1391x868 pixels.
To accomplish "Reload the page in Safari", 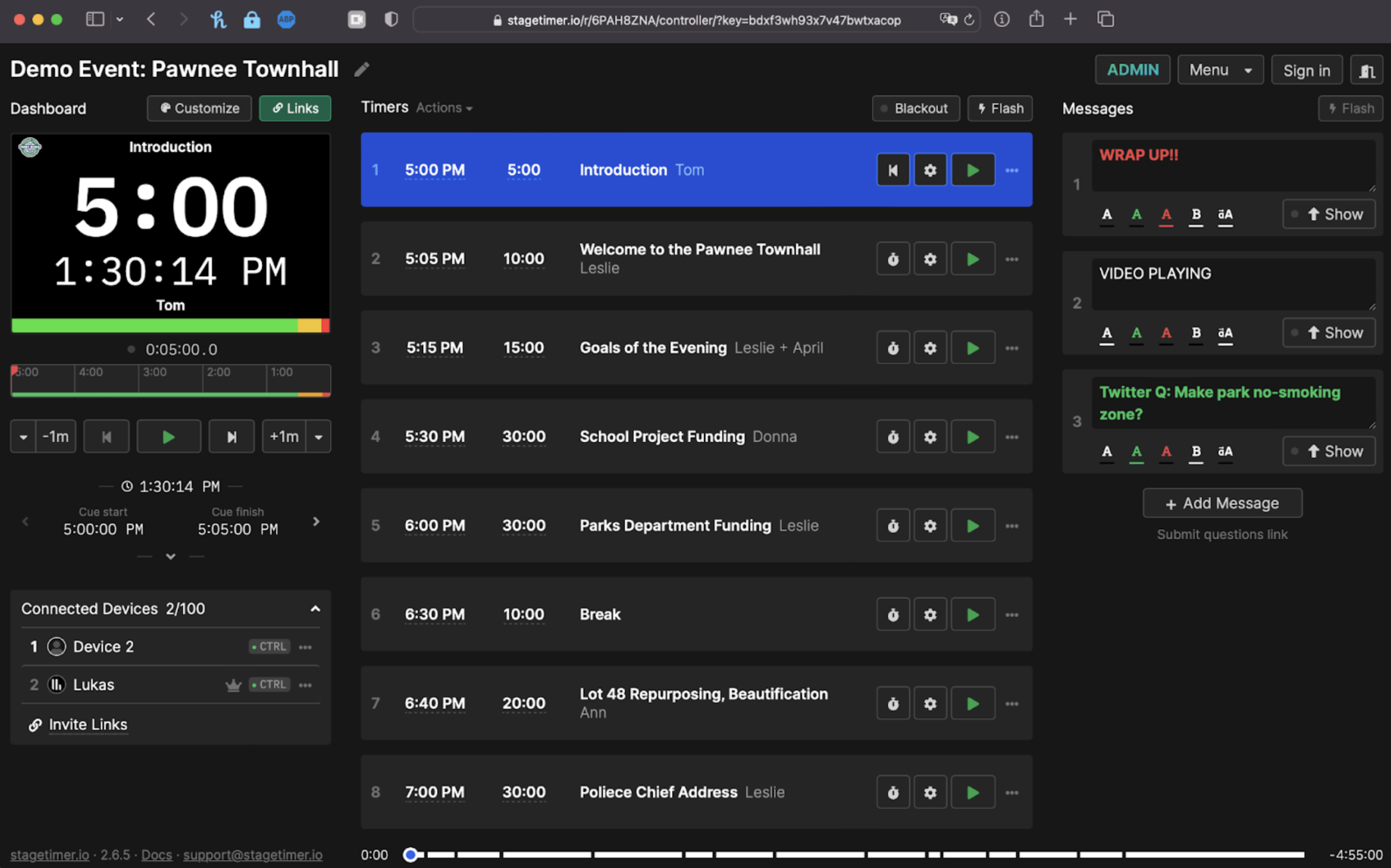I will tap(969, 20).
